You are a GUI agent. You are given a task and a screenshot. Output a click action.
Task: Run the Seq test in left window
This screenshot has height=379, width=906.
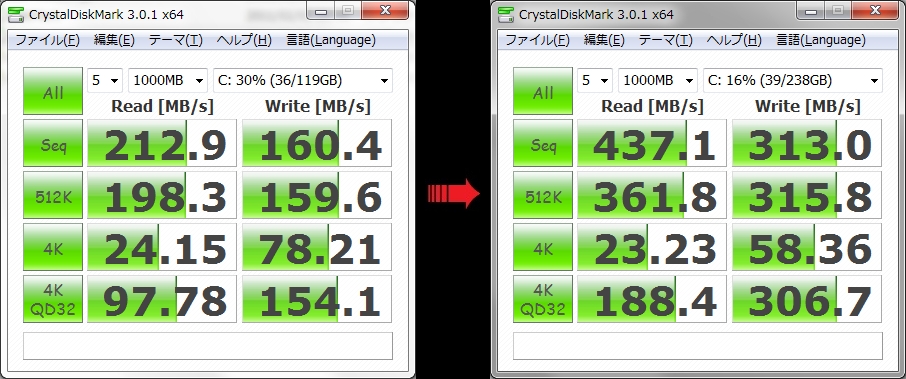point(53,143)
